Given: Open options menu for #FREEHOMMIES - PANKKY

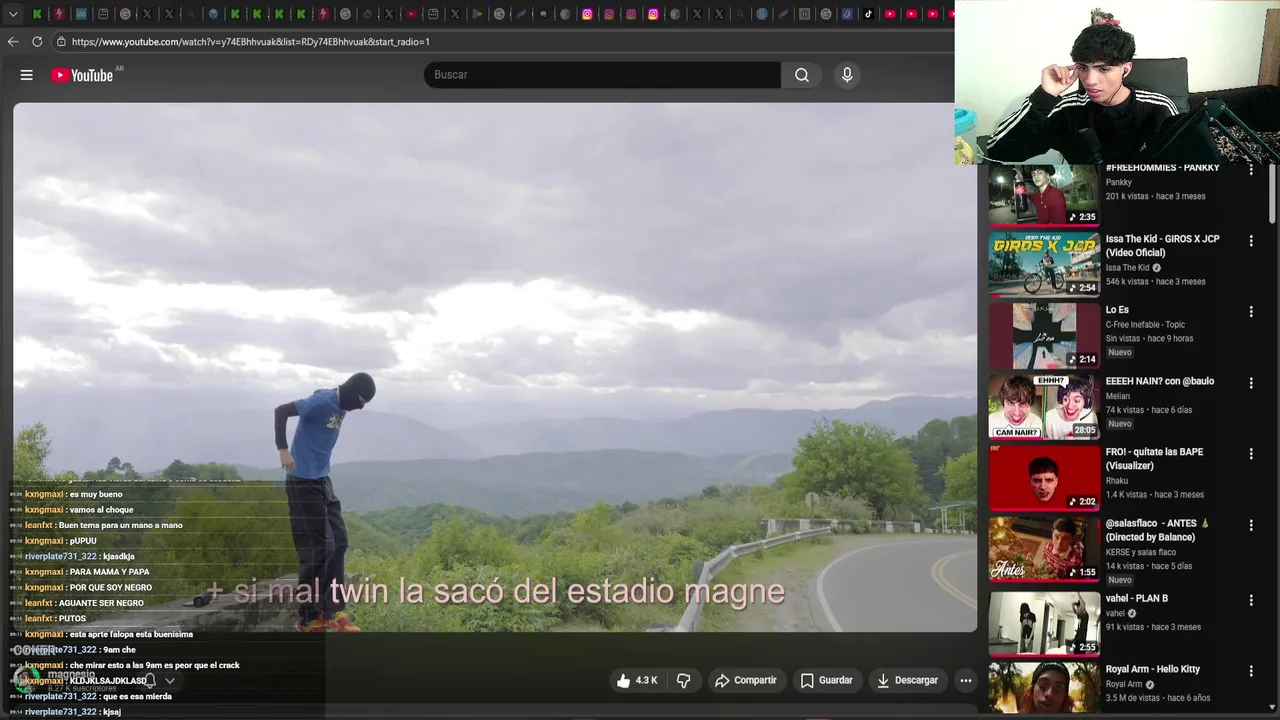Looking at the screenshot, I should pos(1251,170).
